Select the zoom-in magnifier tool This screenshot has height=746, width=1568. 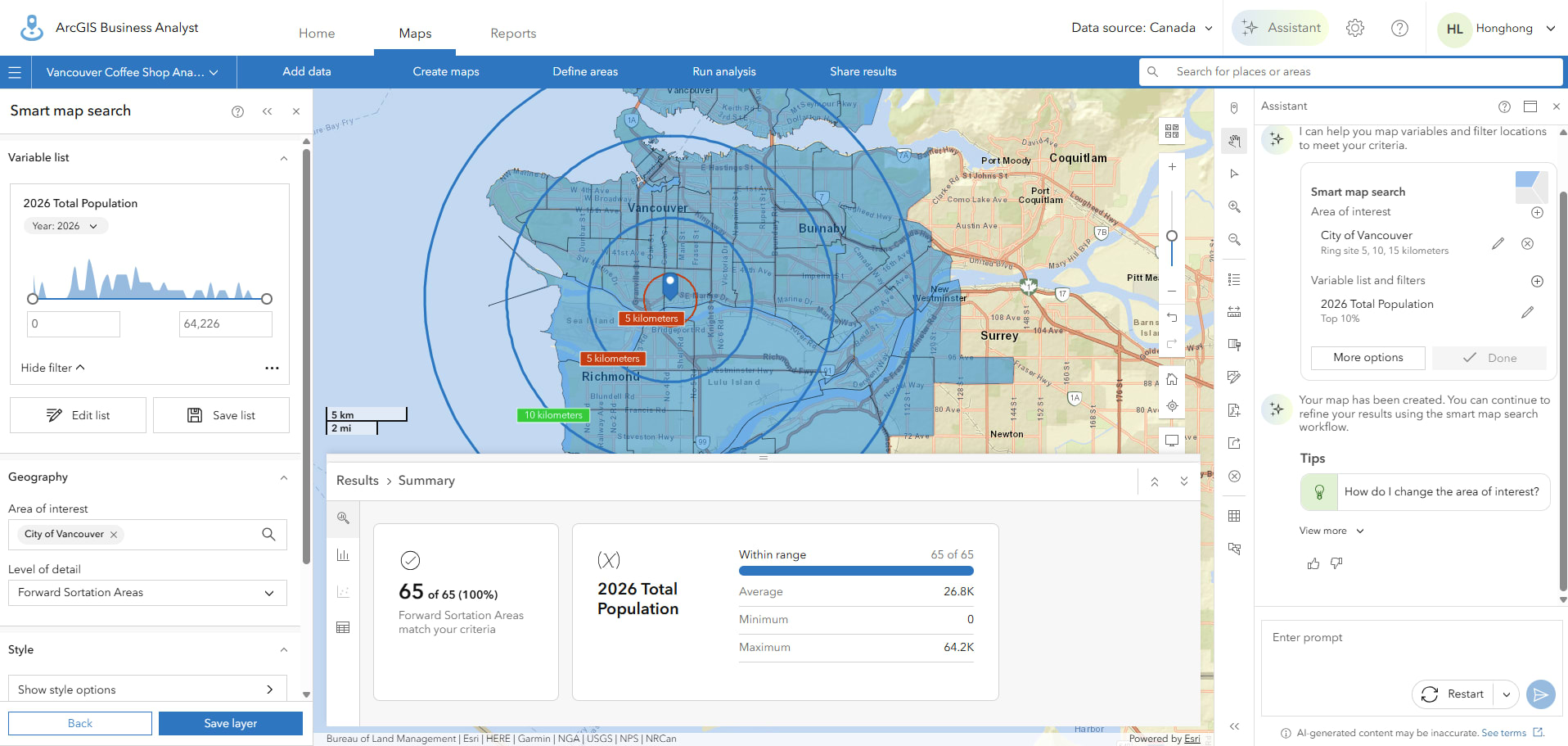point(1234,207)
